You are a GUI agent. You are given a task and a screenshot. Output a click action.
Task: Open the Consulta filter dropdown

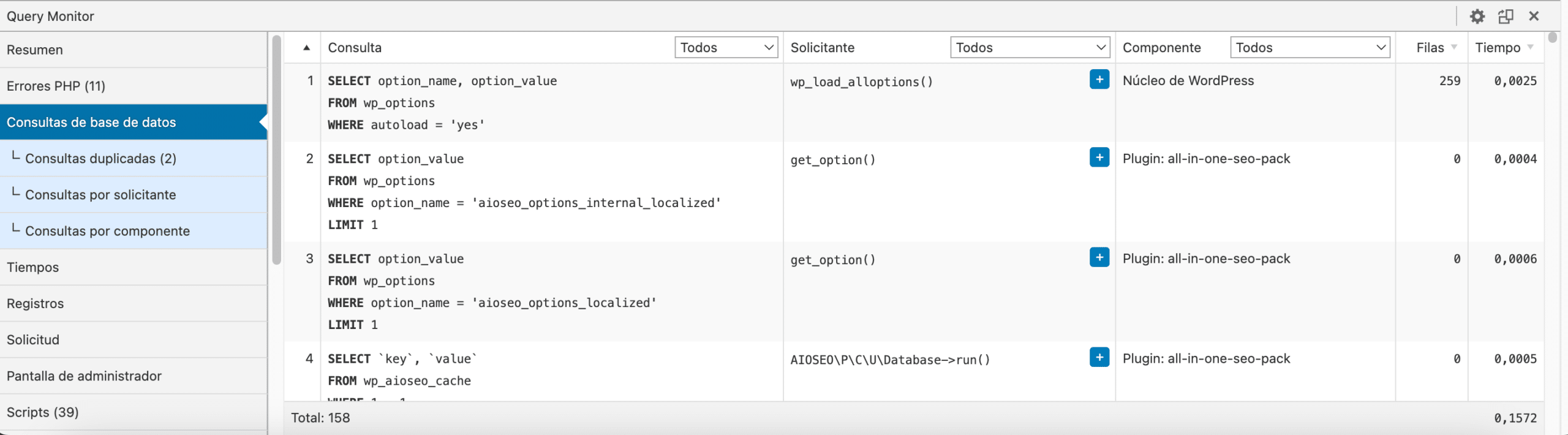tap(726, 48)
